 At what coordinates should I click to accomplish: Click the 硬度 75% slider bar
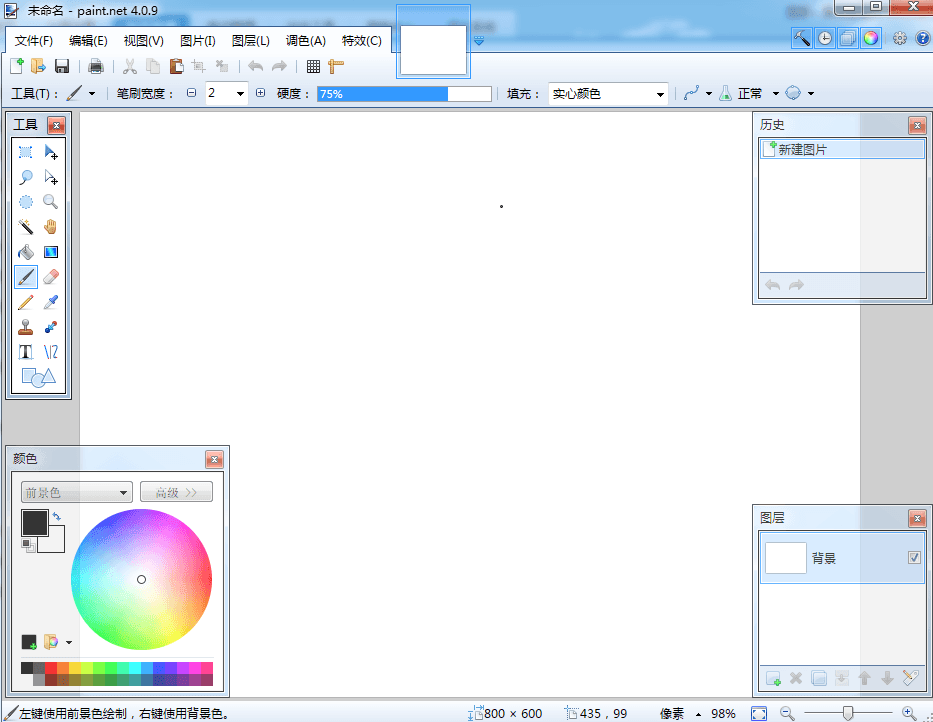point(404,94)
